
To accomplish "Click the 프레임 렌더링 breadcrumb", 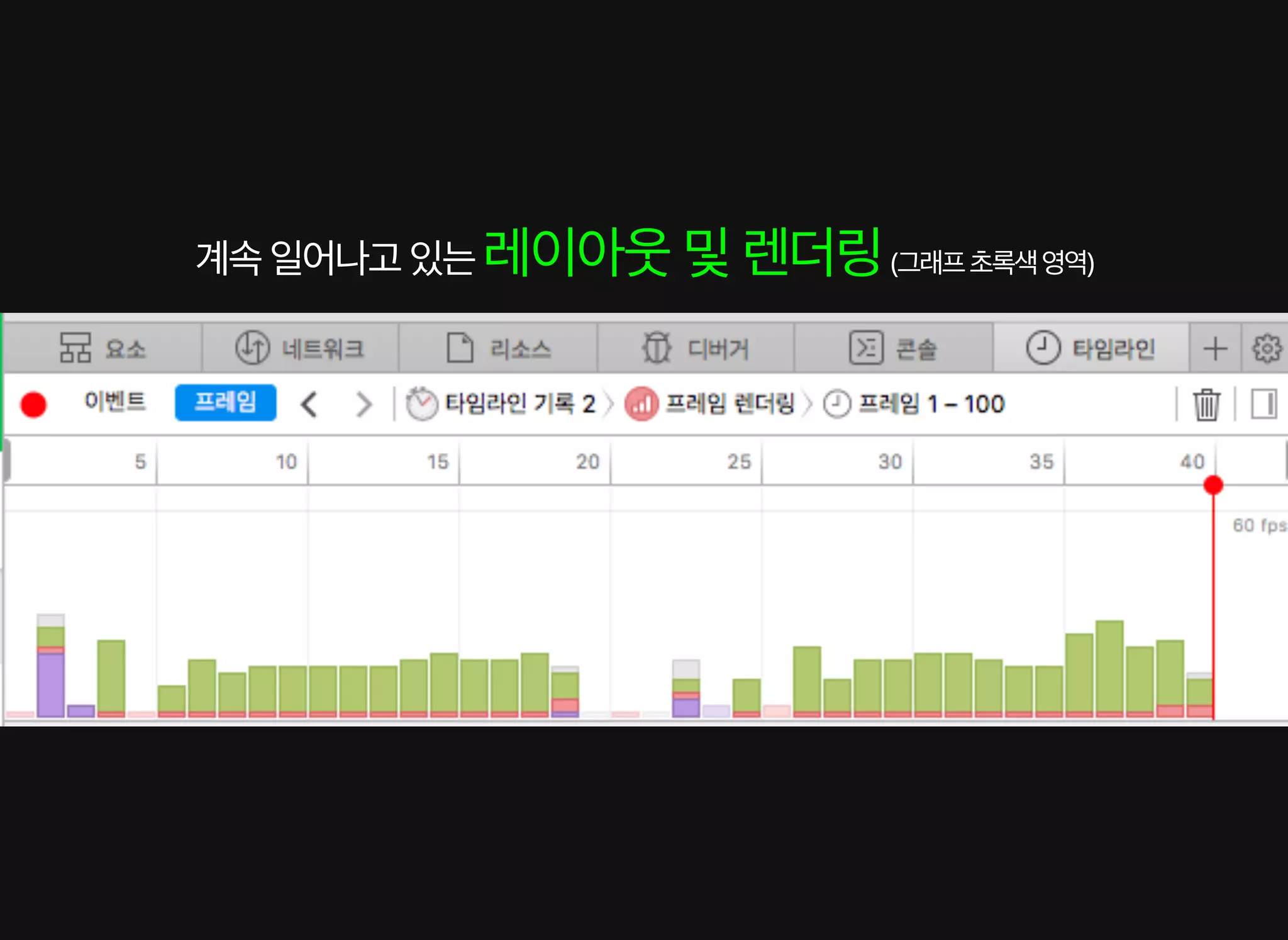I will pyautogui.click(x=730, y=403).
